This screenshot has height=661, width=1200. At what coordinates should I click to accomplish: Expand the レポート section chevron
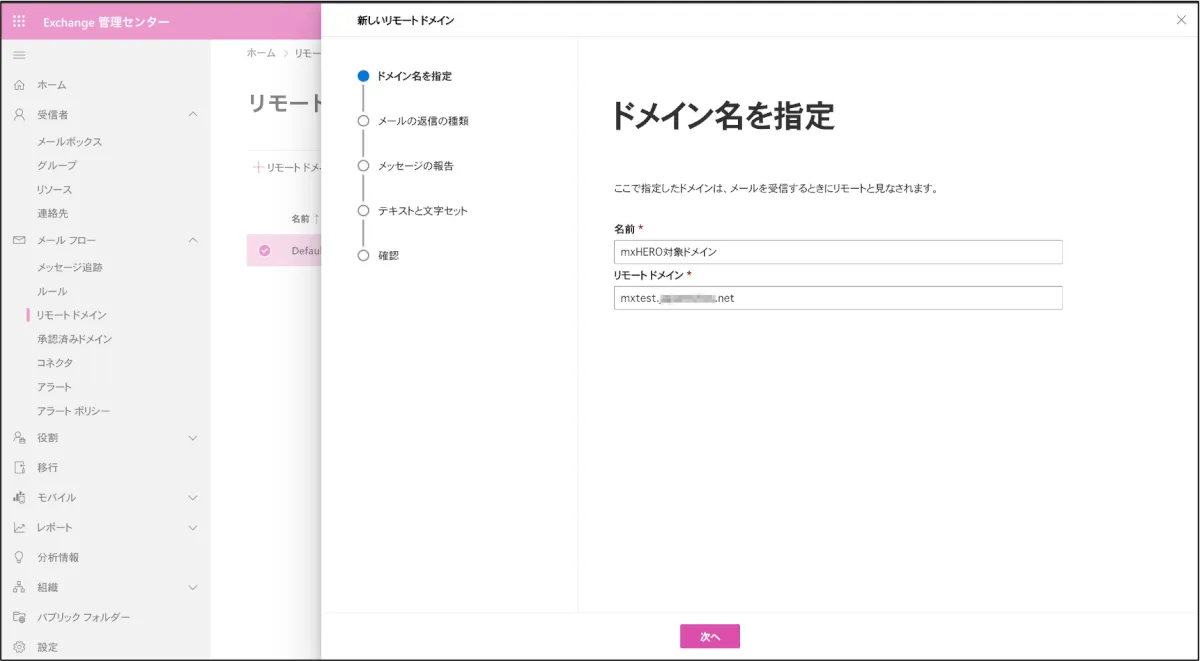[193, 527]
